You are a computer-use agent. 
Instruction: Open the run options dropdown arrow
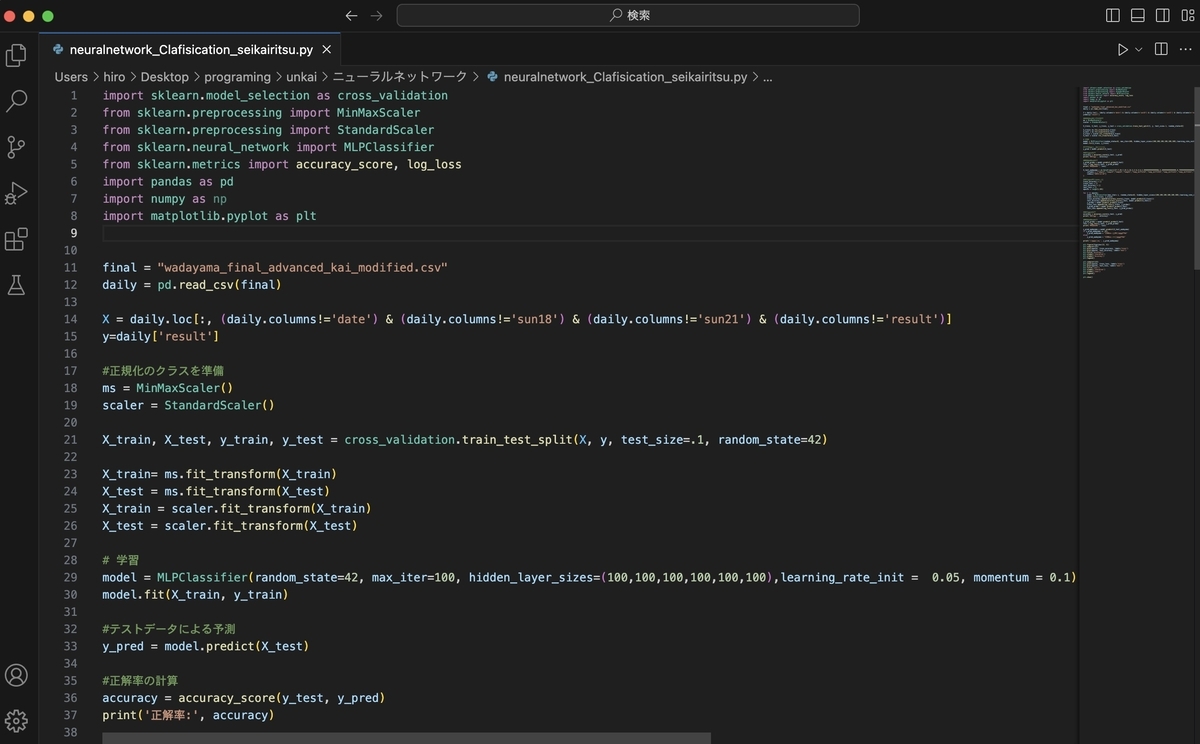[1139, 49]
